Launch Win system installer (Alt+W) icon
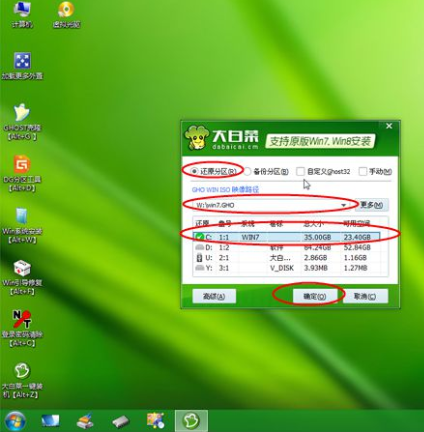Screen dimensions: 424x432 click(22, 225)
